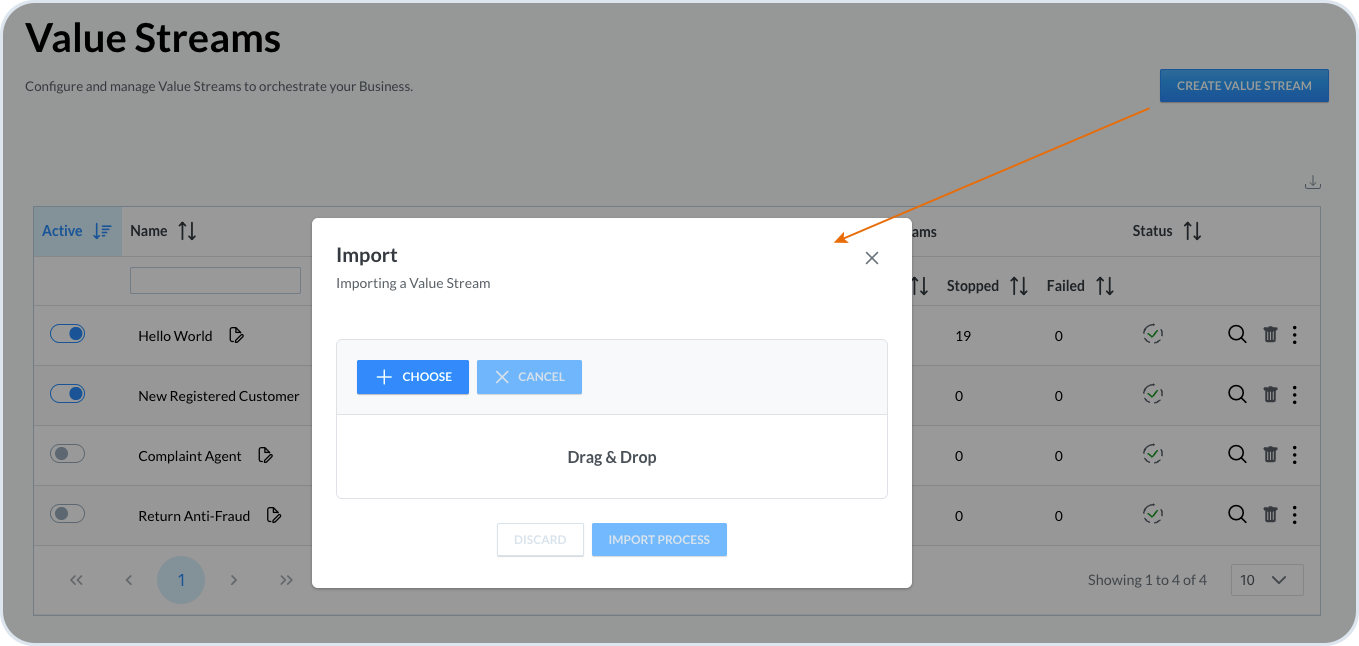Screen dimensions: 1359x646
Task: Open the rows-per-page dropdown showing 10
Action: (1267, 580)
